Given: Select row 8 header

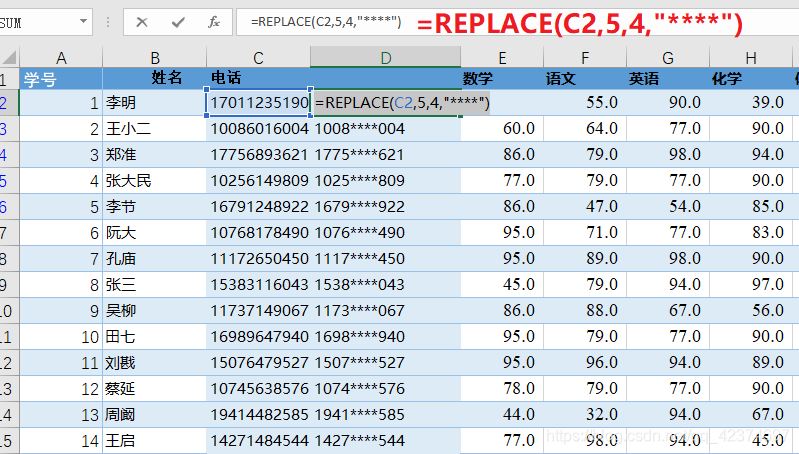Looking at the screenshot, I should (x=9, y=259).
